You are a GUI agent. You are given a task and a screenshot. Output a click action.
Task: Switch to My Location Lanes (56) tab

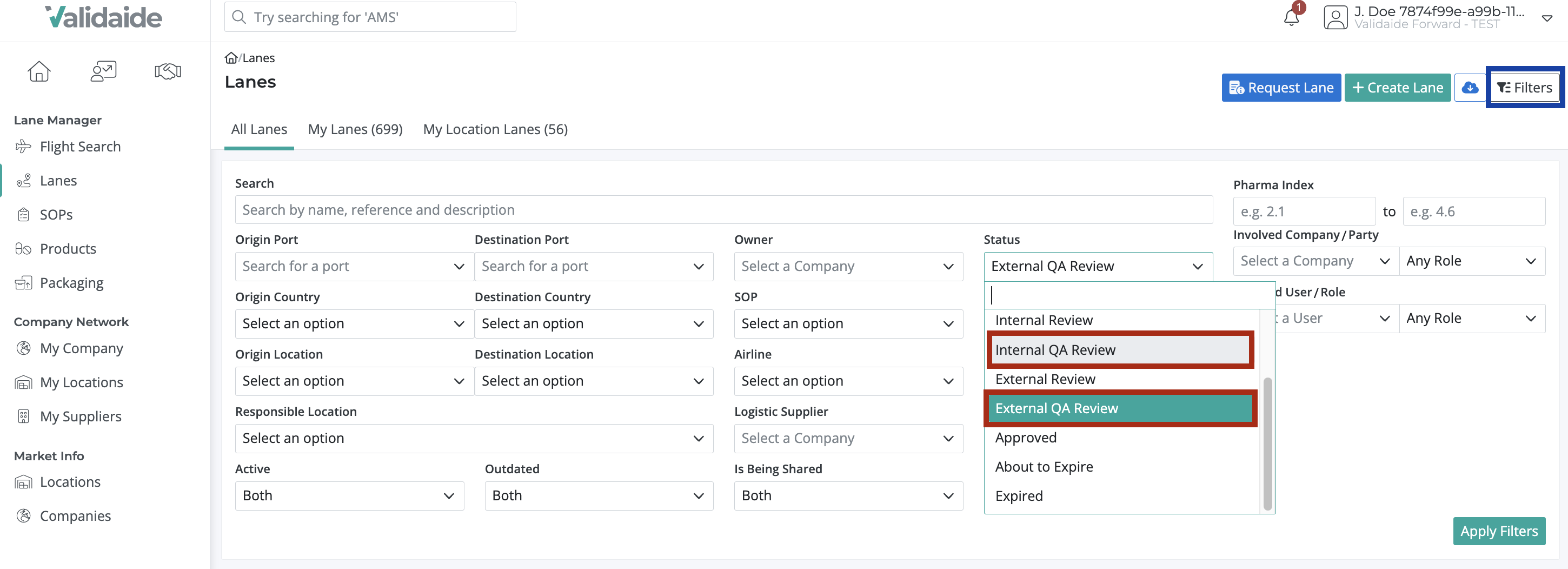[x=495, y=130]
